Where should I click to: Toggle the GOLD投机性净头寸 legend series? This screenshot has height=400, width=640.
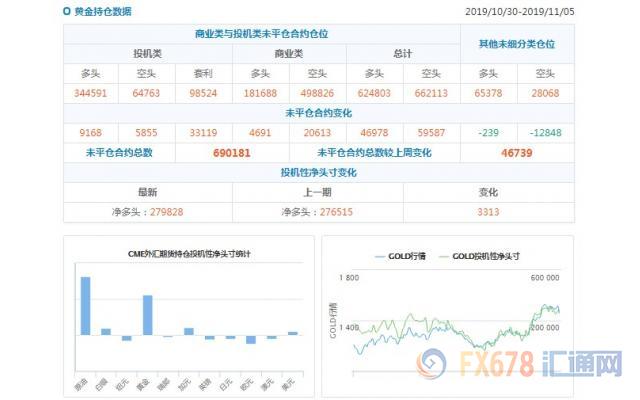tap(479, 256)
